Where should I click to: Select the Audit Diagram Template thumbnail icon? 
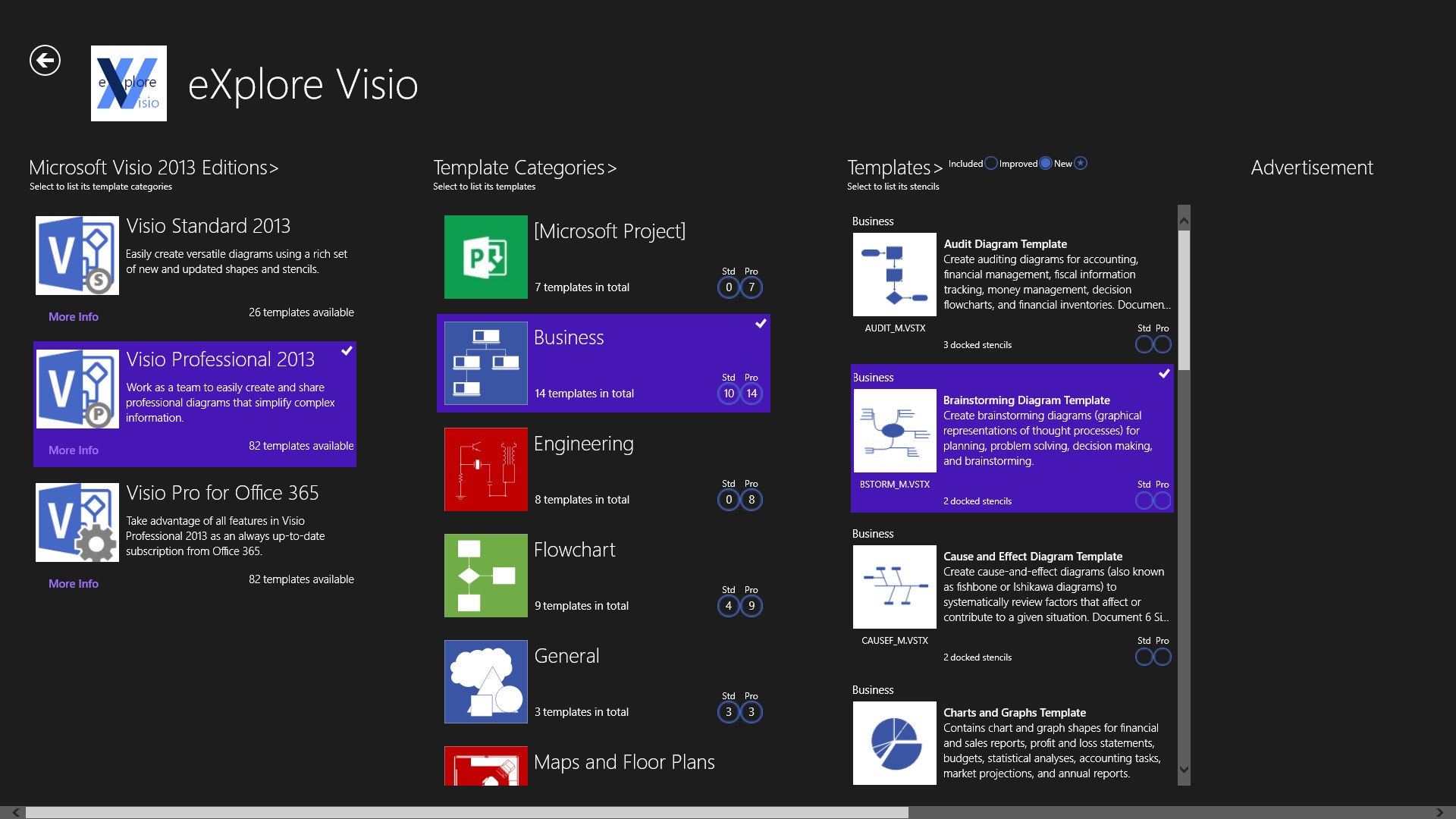click(x=892, y=274)
